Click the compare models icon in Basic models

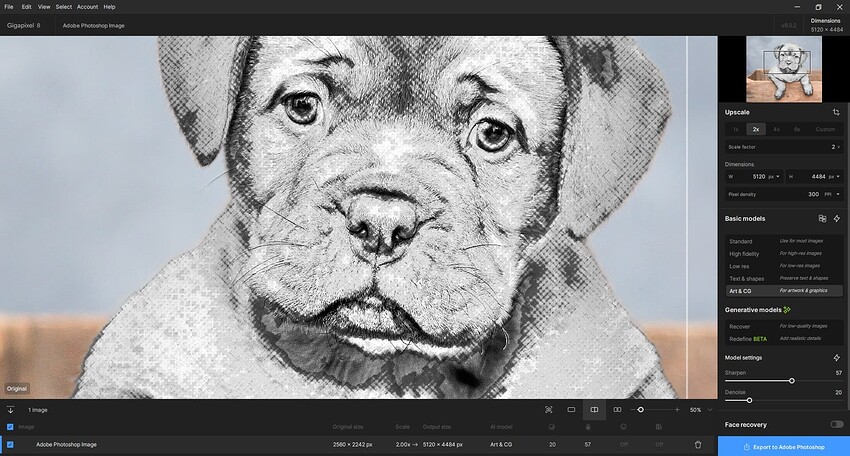tap(822, 218)
